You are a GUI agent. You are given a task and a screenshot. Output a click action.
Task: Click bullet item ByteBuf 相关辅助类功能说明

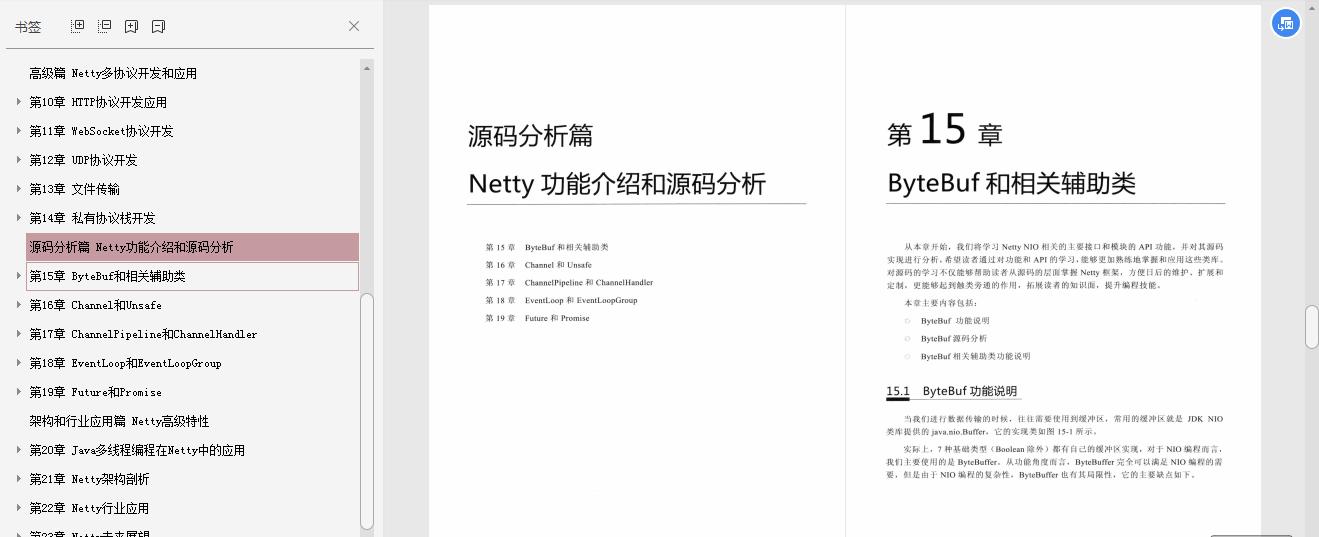[x=975, y=356]
